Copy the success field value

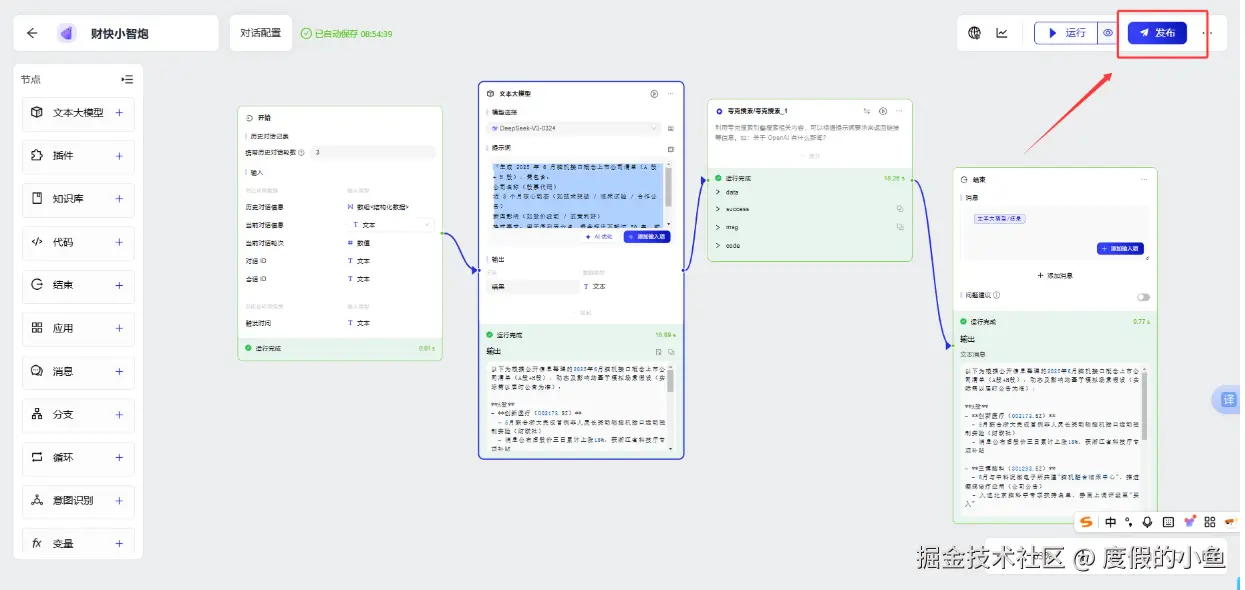click(900, 208)
